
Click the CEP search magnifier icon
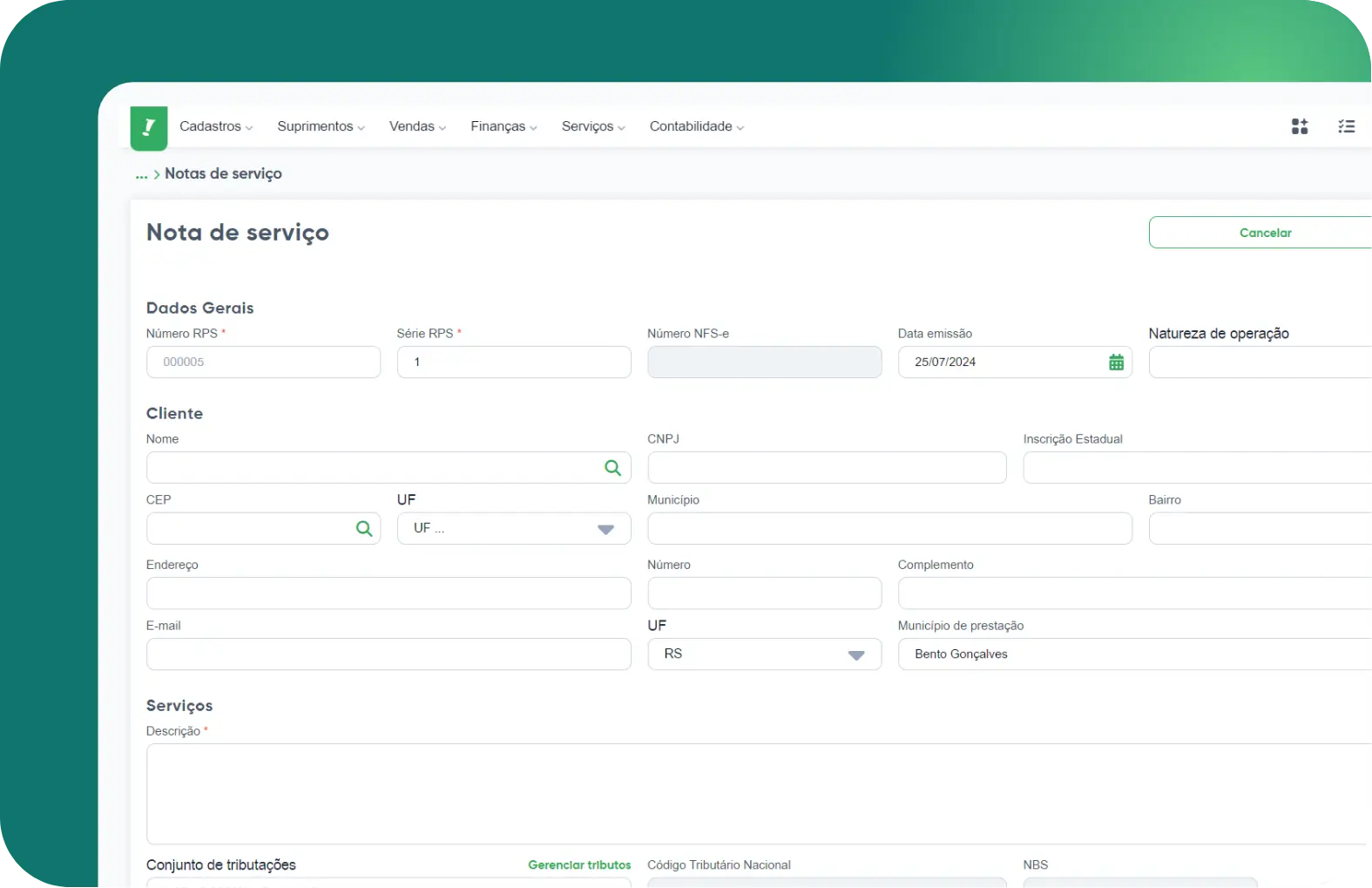pyautogui.click(x=364, y=528)
